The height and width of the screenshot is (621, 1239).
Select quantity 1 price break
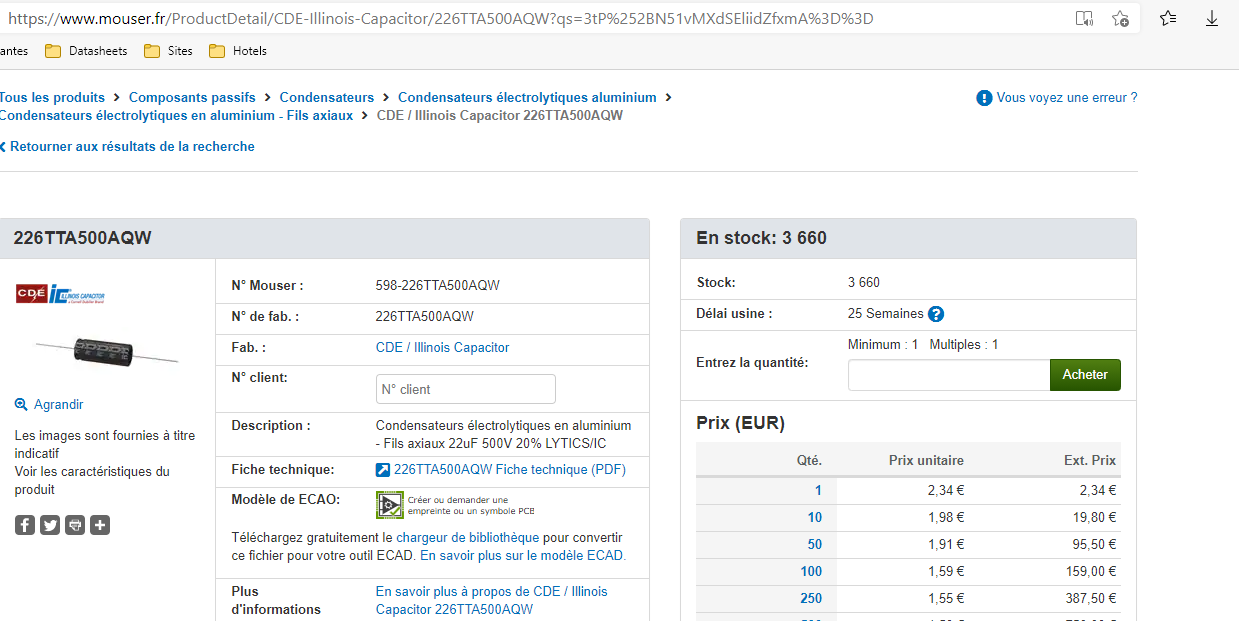coord(818,490)
